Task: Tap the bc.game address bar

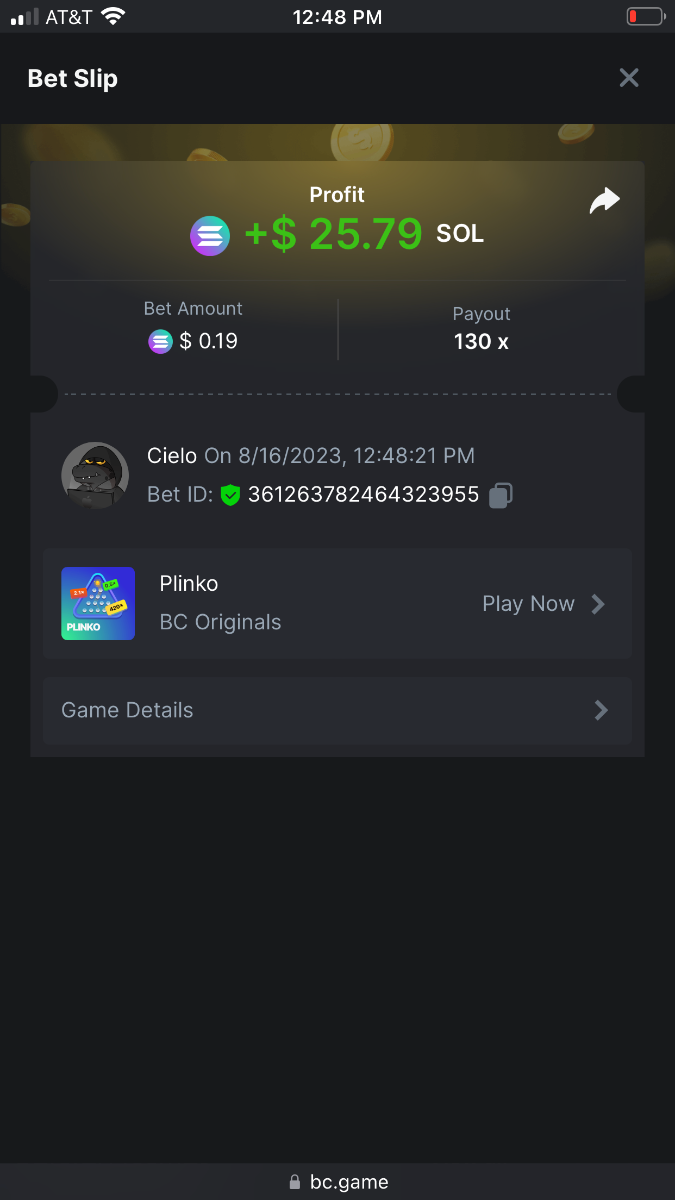Action: pyautogui.click(x=337, y=1181)
